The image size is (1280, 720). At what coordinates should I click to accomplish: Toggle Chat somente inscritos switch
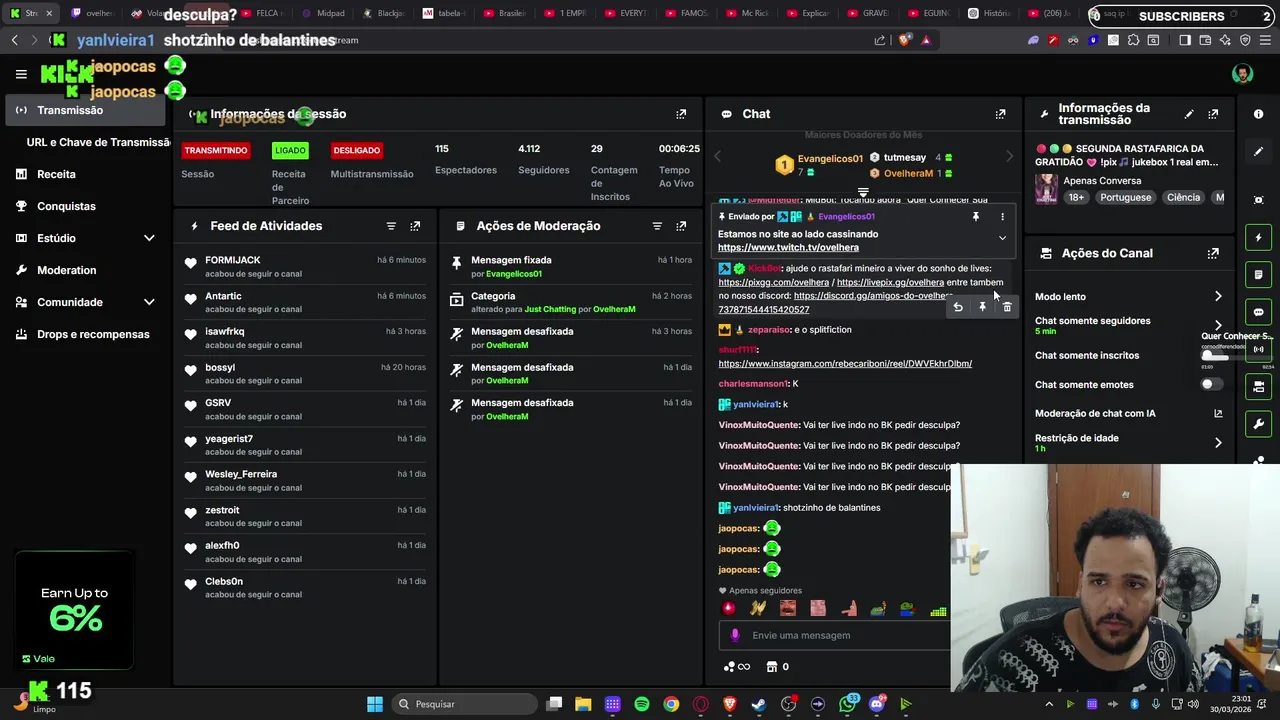coord(1211,355)
